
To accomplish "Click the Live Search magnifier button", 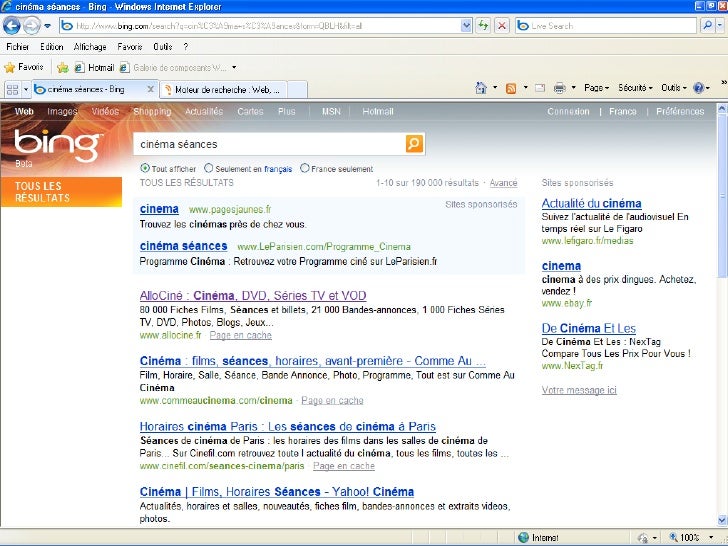I will tap(707, 26).
